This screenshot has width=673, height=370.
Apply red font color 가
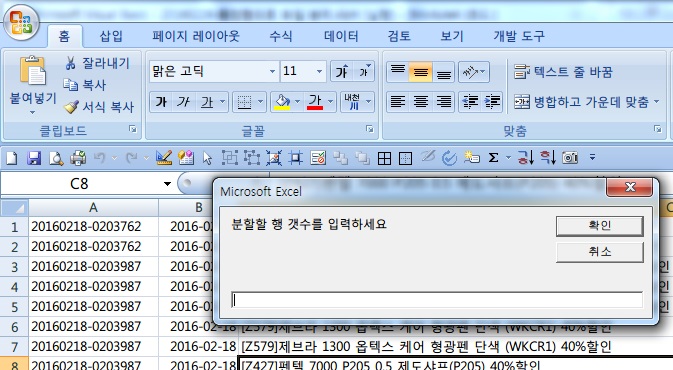click(x=315, y=102)
